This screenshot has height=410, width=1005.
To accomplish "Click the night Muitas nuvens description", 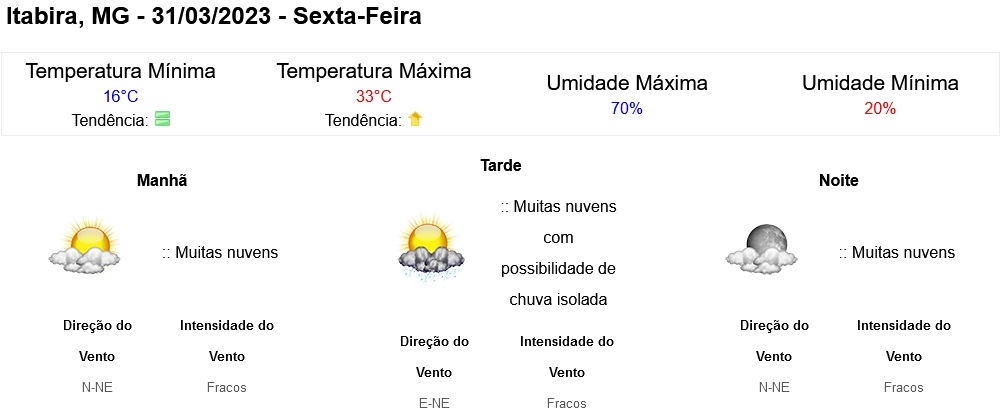I will [x=897, y=253].
